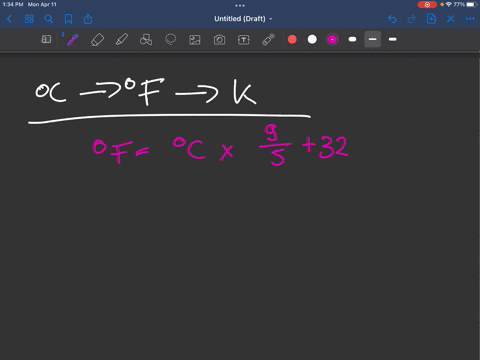Select the thickest stroke width preset
480x360 pixels.
[352, 39]
